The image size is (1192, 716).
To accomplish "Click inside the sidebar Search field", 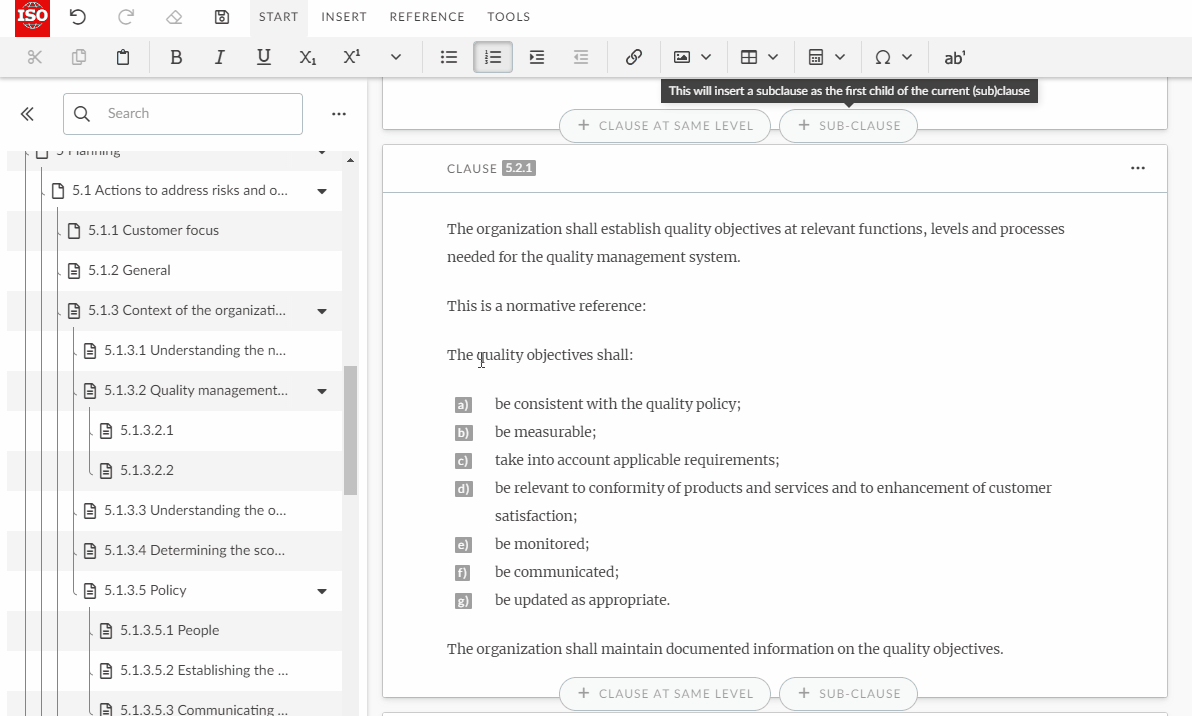I will (x=183, y=114).
